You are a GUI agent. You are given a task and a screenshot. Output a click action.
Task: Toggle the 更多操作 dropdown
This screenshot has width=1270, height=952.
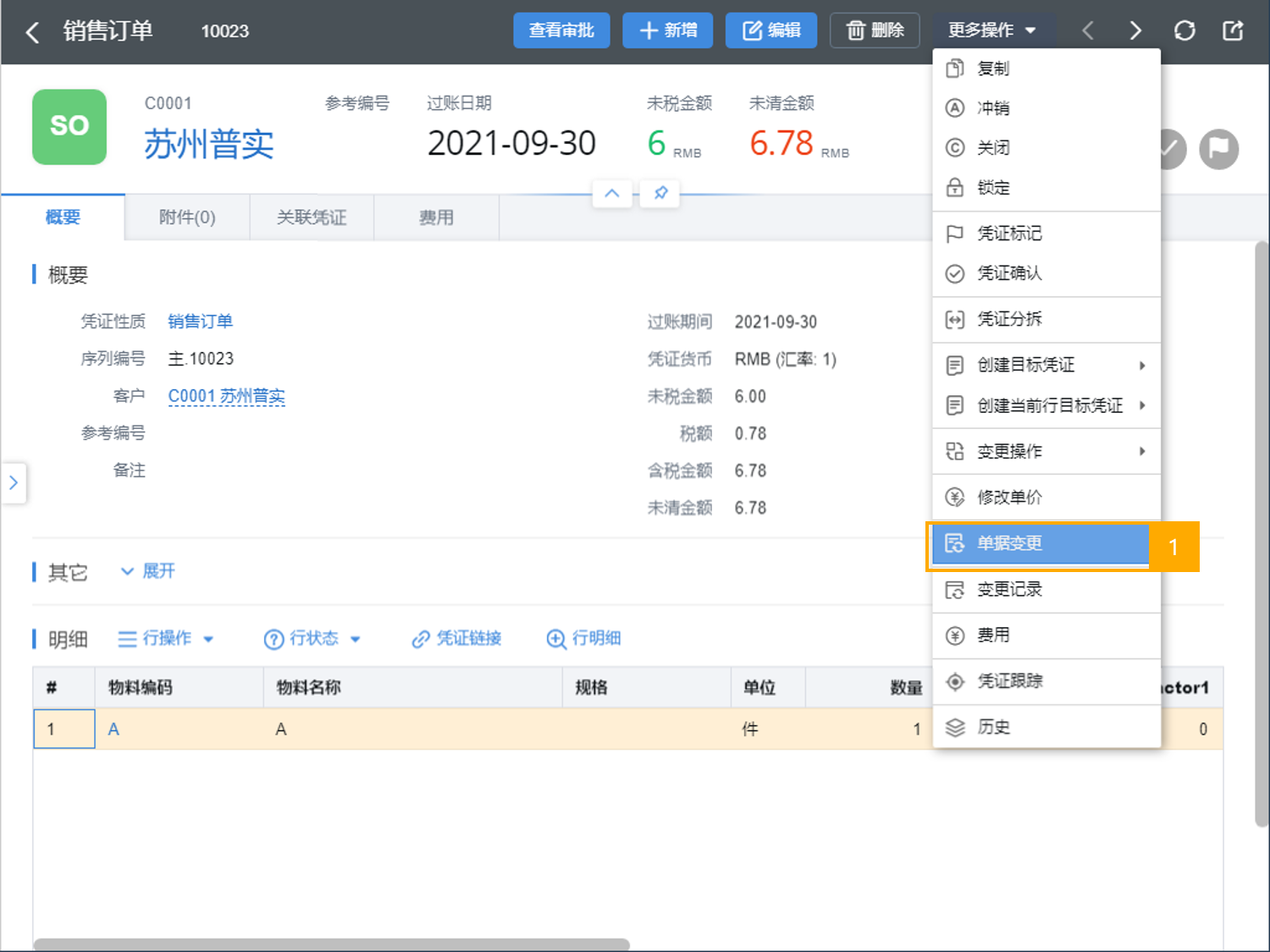coord(992,30)
